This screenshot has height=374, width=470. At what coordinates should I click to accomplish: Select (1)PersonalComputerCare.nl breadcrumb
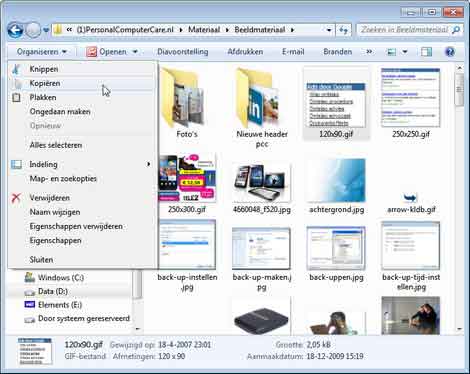125,30
